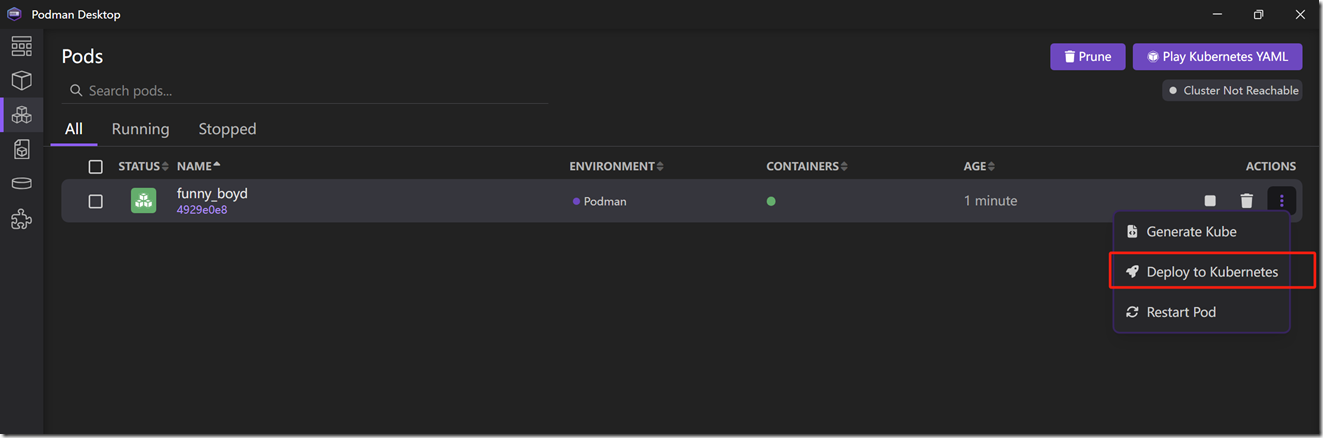Screen dimensions: 1323x438
Task: Choose Deploy to Kubernetes from menu
Action: [x=1211, y=272]
